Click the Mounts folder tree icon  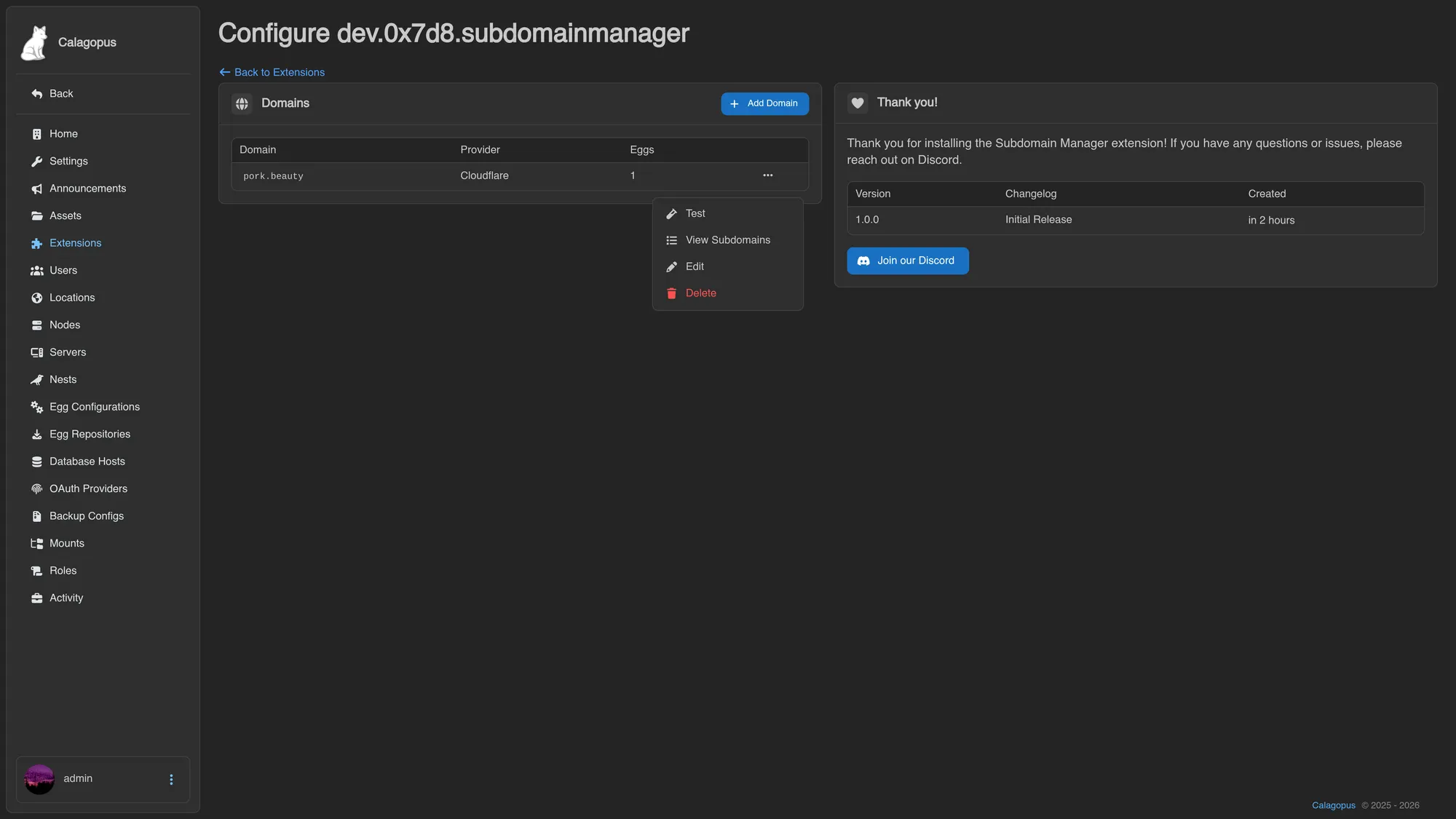pos(37,544)
